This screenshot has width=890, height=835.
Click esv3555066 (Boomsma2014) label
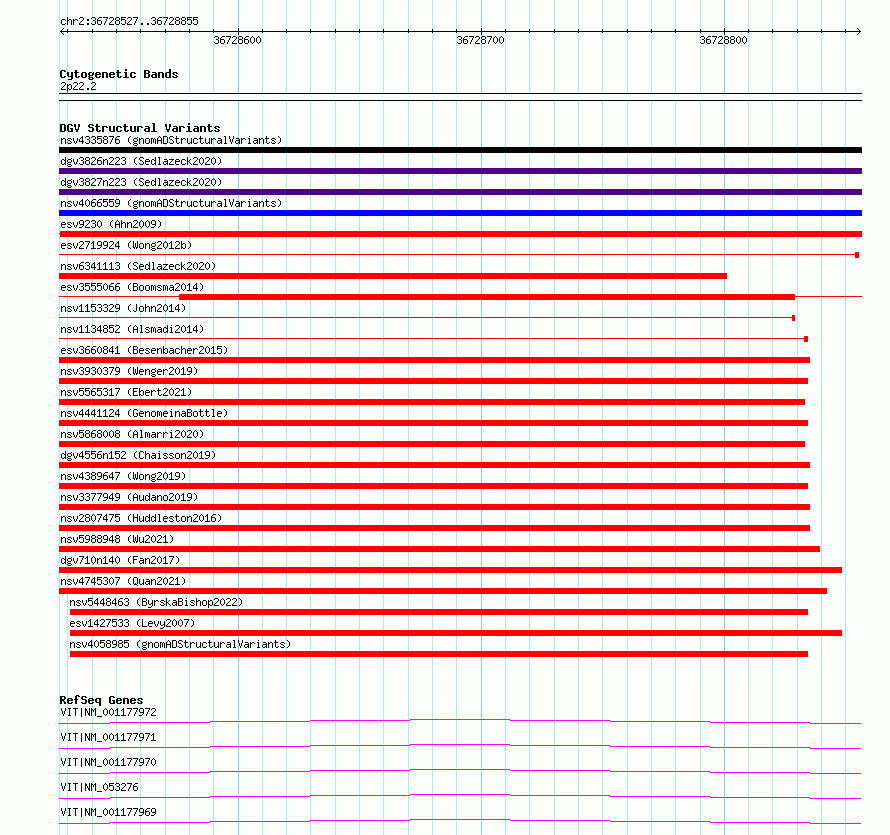click(x=132, y=287)
